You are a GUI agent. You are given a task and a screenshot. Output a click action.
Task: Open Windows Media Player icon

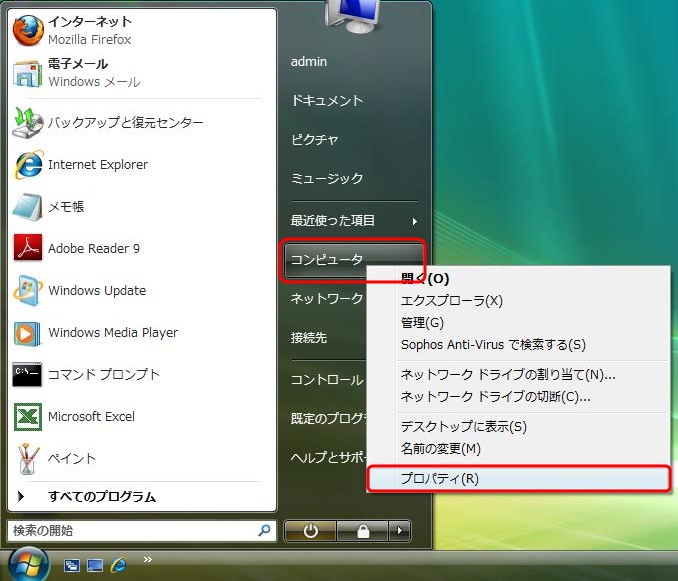click(28, 332)
